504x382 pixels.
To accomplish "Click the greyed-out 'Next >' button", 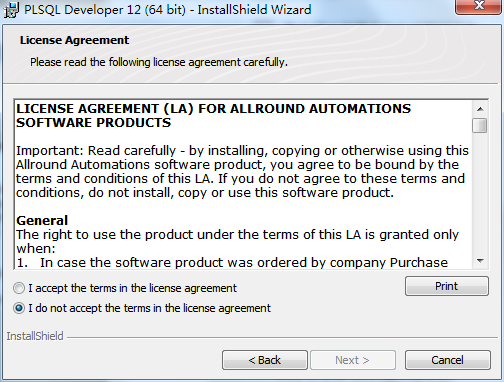I will [353, 360].
